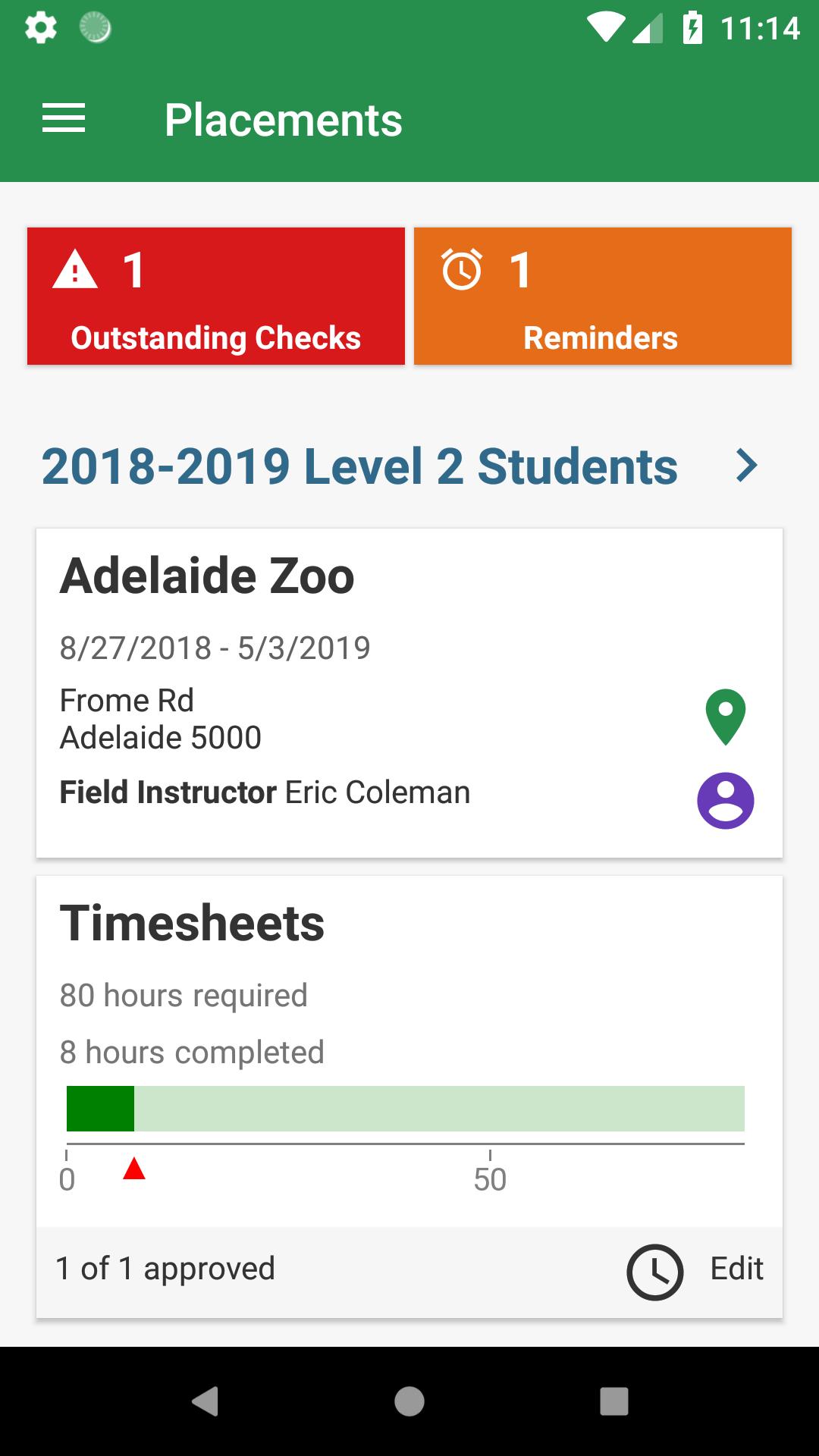This screenshot has width=819, height=1456.
Task: Open the 2018-2019 Level 2 Students heading
Action: (x=359, y=466)
